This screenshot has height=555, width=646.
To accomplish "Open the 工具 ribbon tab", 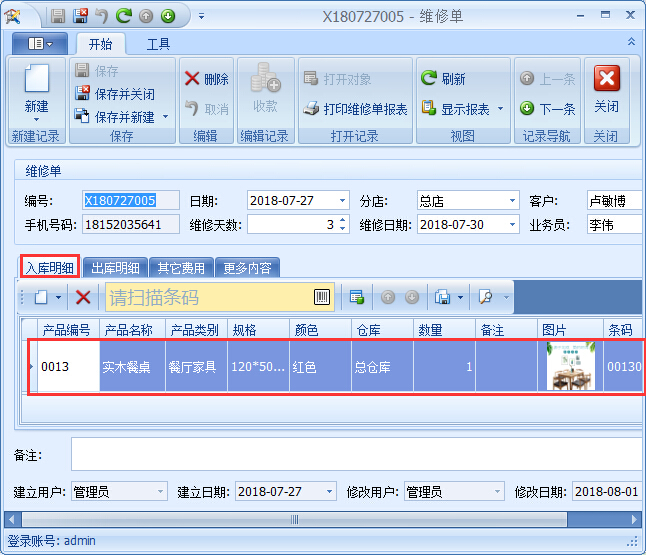I will [x=158, y=44].
